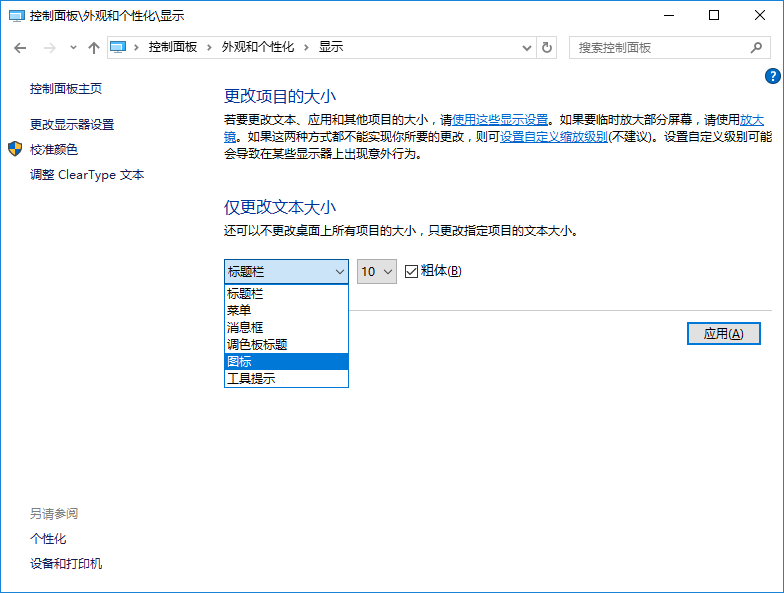This screenshot has width=784, height=593.
Task: Click the blue help question mark icon
Action: [x=772, y=76]
